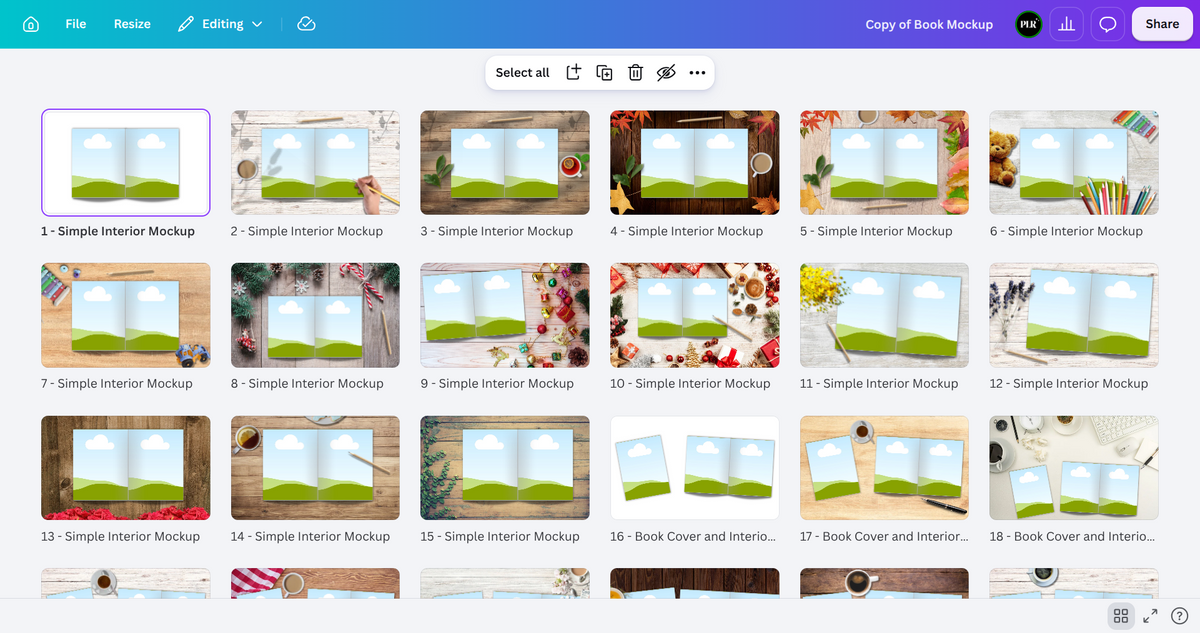Viewport: 1200px width, 633px height.
Task: Click title '15 - Simple Interior Mockup'
Action: (x=500, y=536)
